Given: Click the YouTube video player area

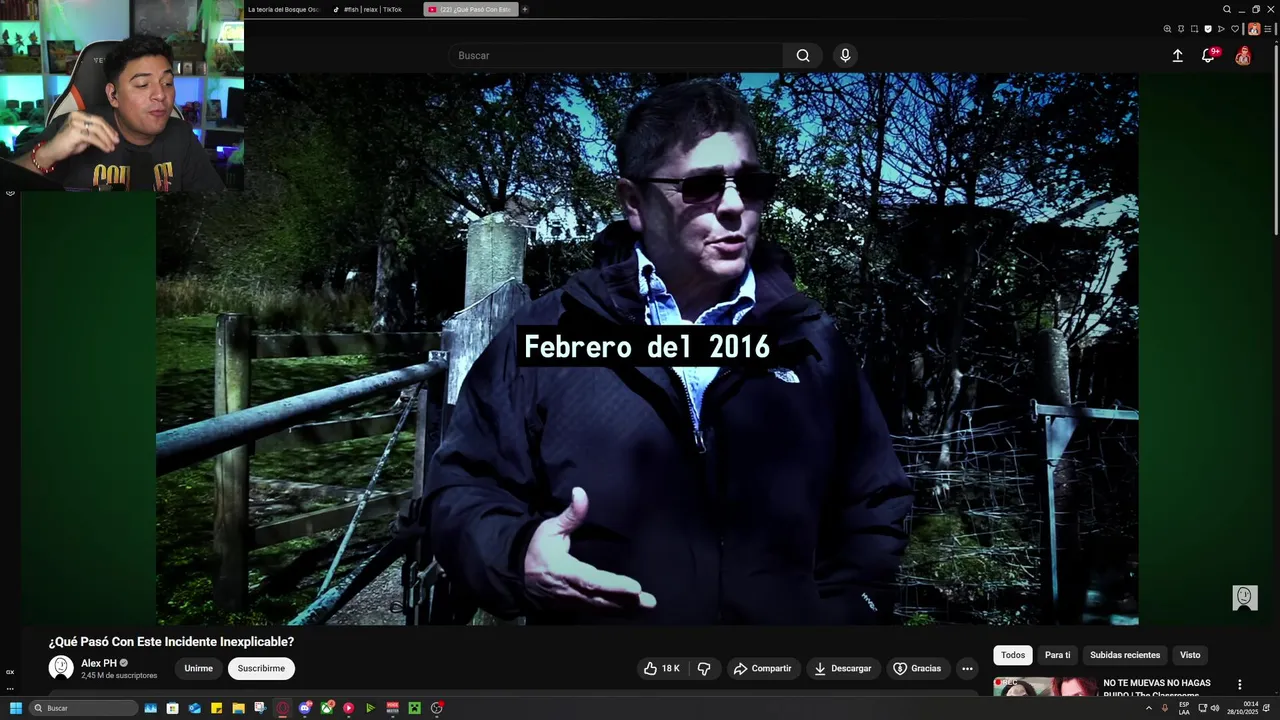Looking at the screenshot, I should (646, 349).
